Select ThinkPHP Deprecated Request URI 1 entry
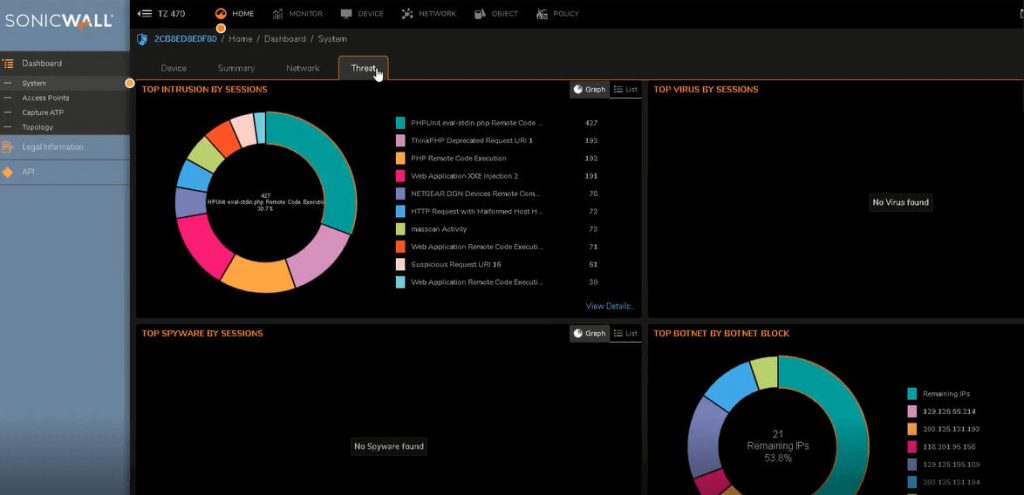Image resolution: width=1024 pixels, height=495 pixels. click(472, 140)
